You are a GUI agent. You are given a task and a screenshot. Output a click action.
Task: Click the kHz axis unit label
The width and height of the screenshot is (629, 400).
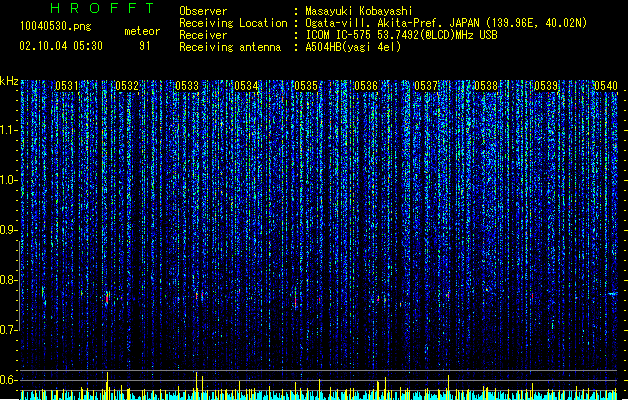9,81
